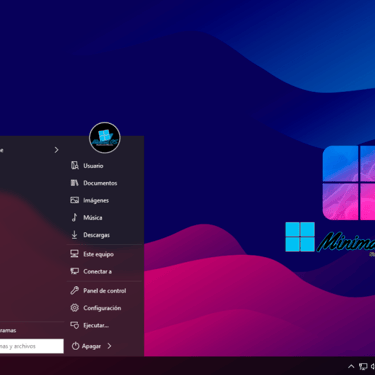The height and width of the screenshot is (375, 375).
Task: Launch the Ejecutar... dialog entry
Action: pos(96,325)
